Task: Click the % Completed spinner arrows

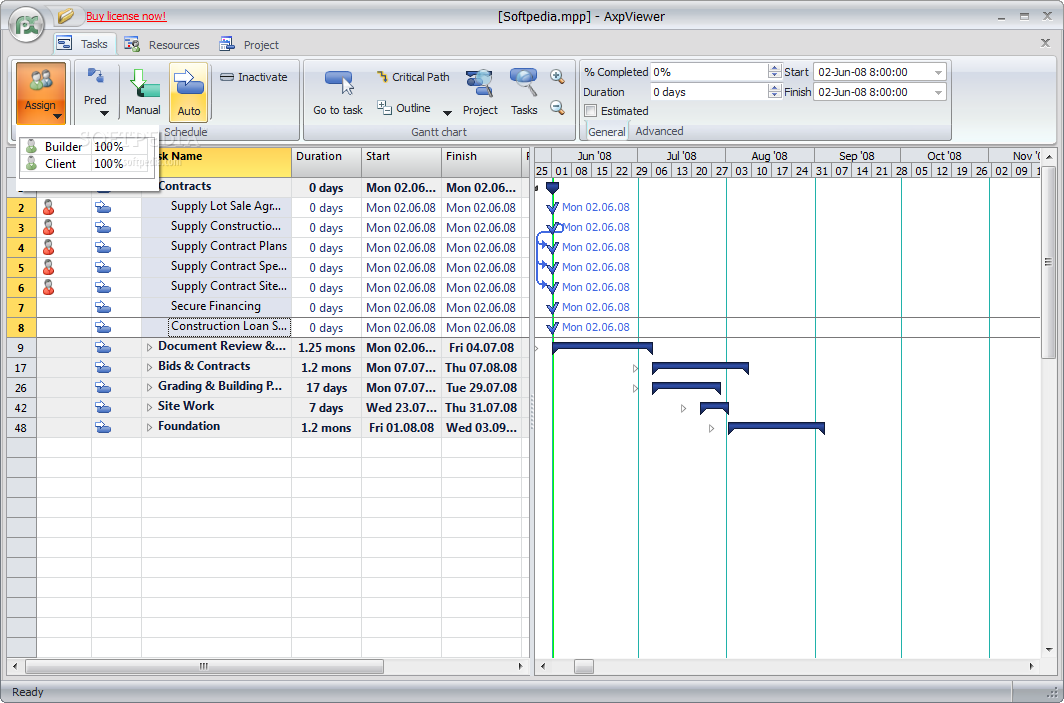Action: [775, 72]
